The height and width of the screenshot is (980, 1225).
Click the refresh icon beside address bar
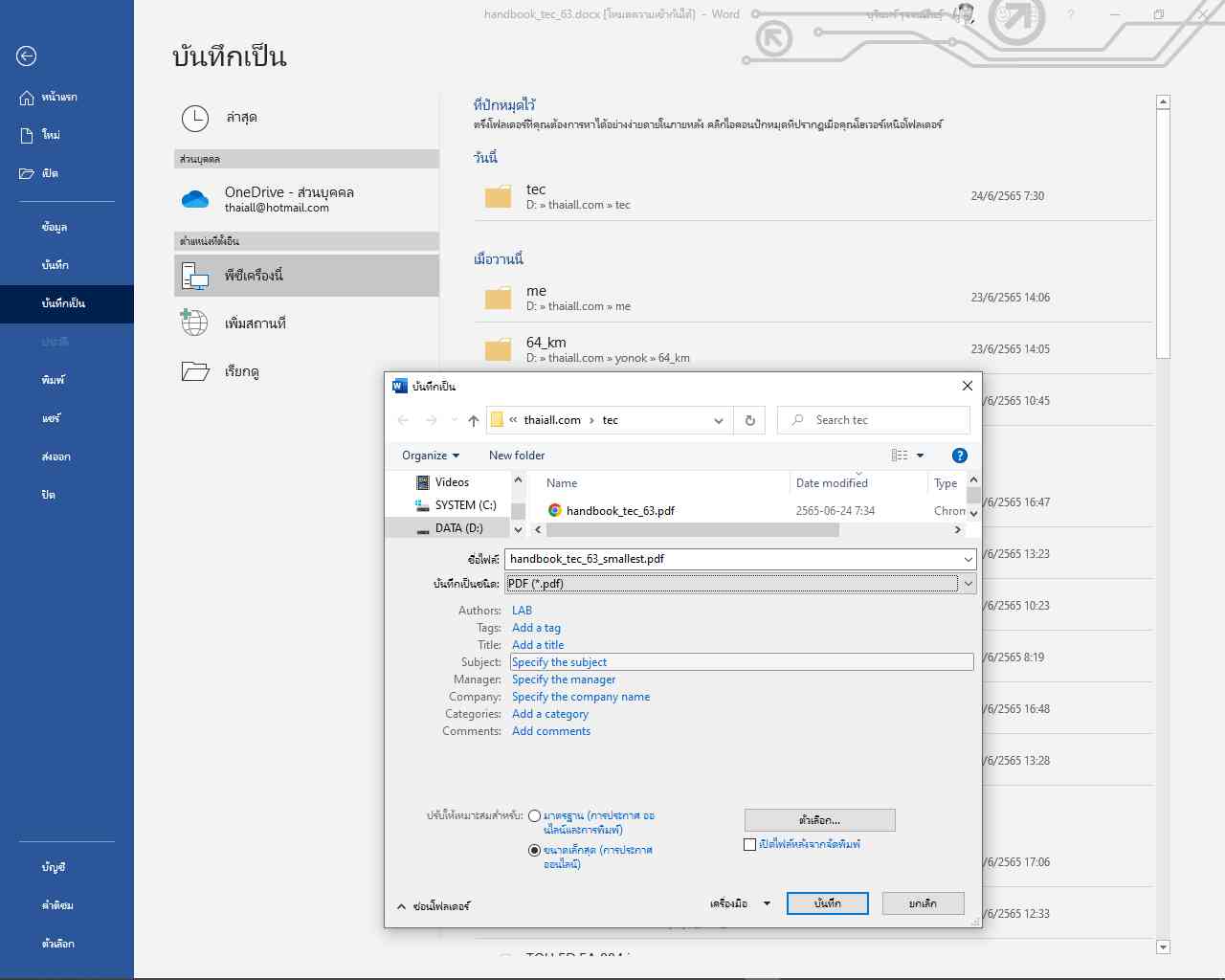point(750,420)
